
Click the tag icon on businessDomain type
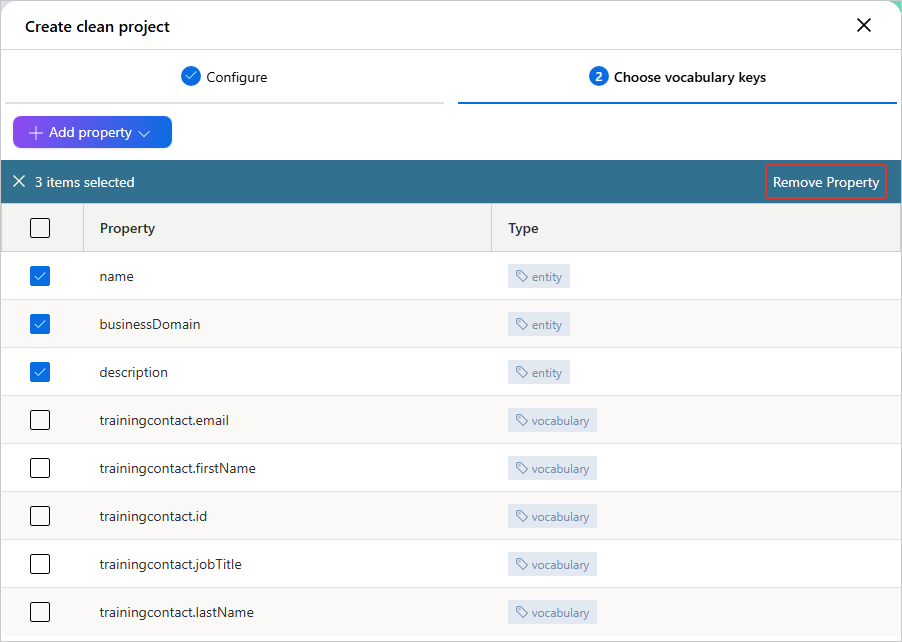(x=522, y=324)
